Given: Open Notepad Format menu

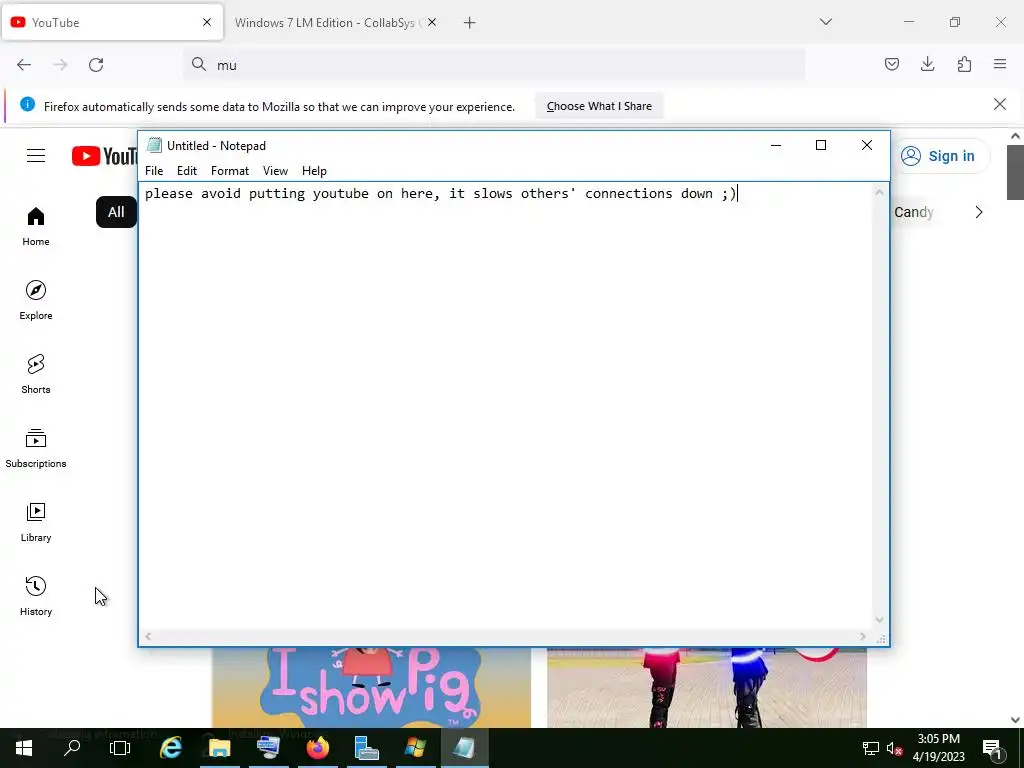Looking at the screenshot, I should [x=230, y=171].
